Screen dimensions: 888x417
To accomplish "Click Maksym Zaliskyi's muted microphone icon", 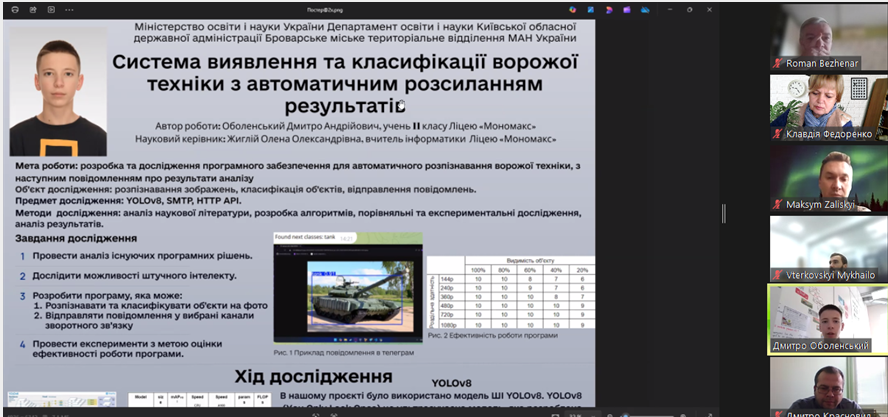I will tap(779, 205).
